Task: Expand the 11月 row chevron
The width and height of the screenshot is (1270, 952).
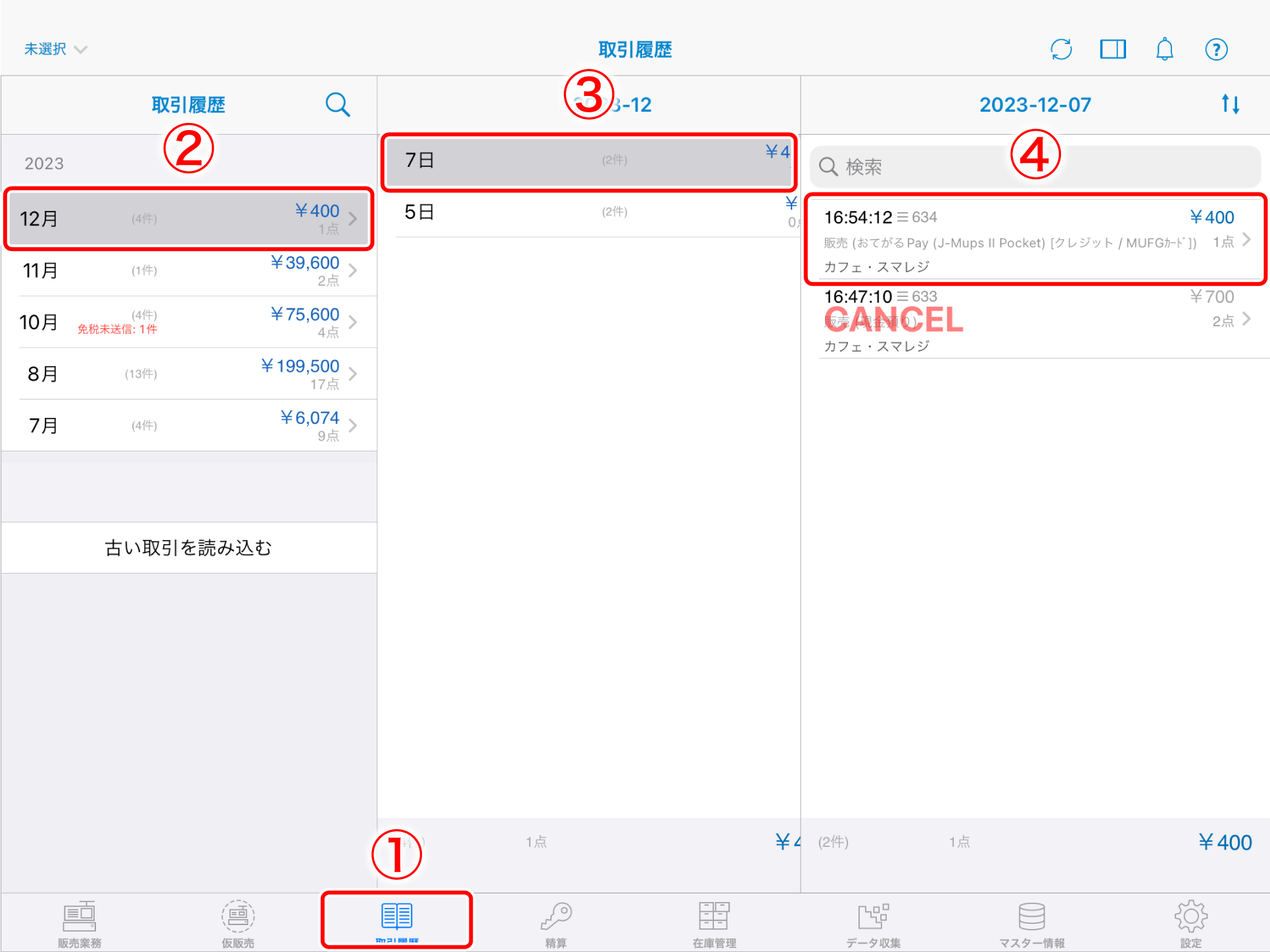Action: click(x=353, y=271)
